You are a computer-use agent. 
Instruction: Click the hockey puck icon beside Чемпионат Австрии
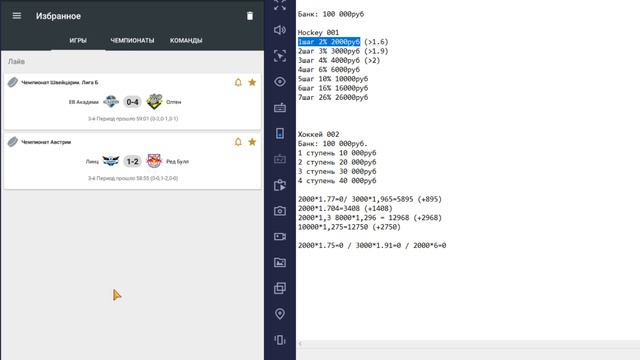[13, 142]
